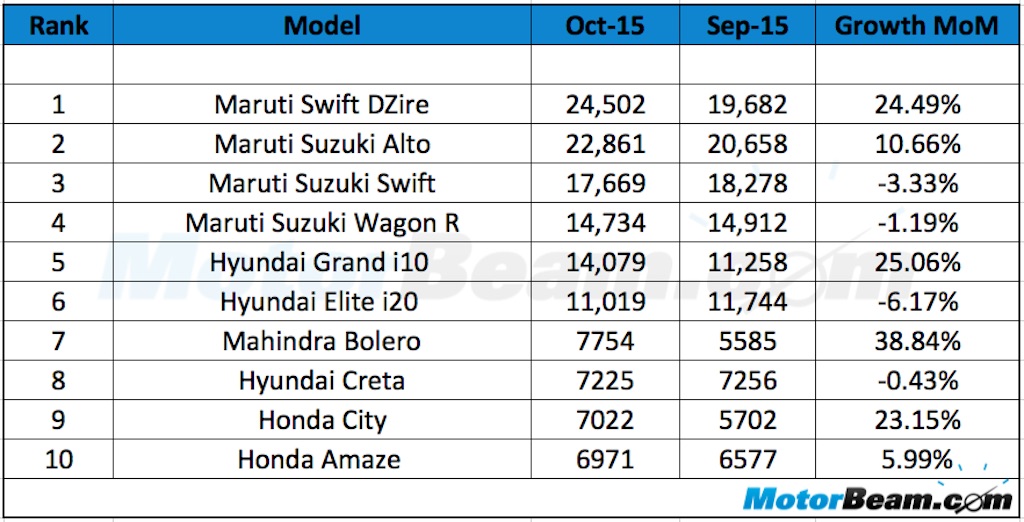
Task: Select the Rank column header
Action: tap(57, 26)
